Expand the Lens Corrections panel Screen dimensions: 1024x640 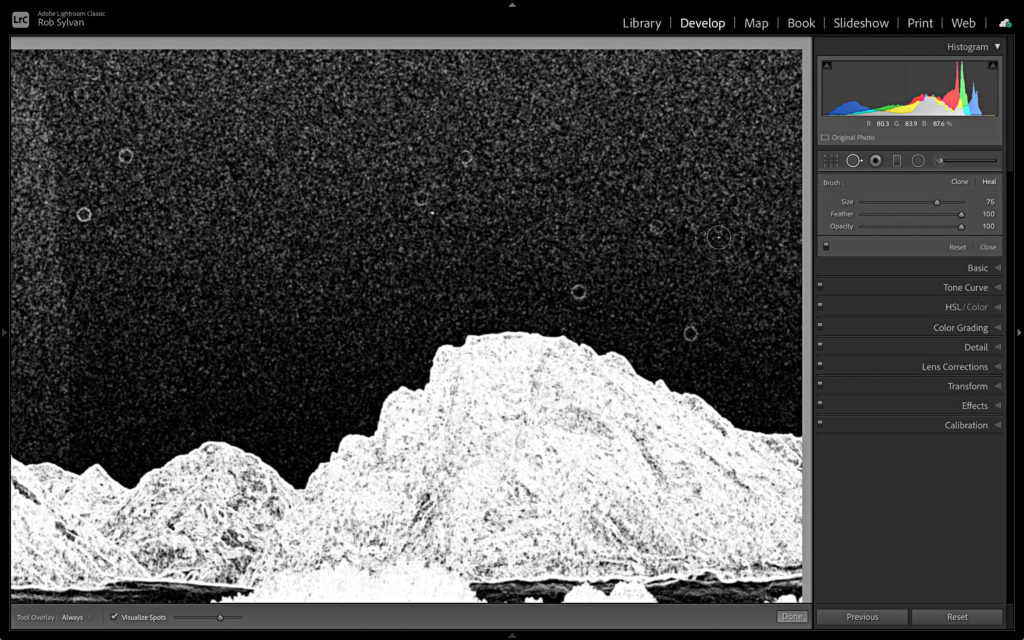click(x=954, y=366)
